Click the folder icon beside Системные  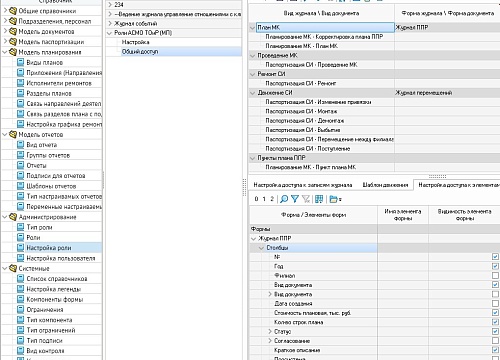[x=13, y=268]
